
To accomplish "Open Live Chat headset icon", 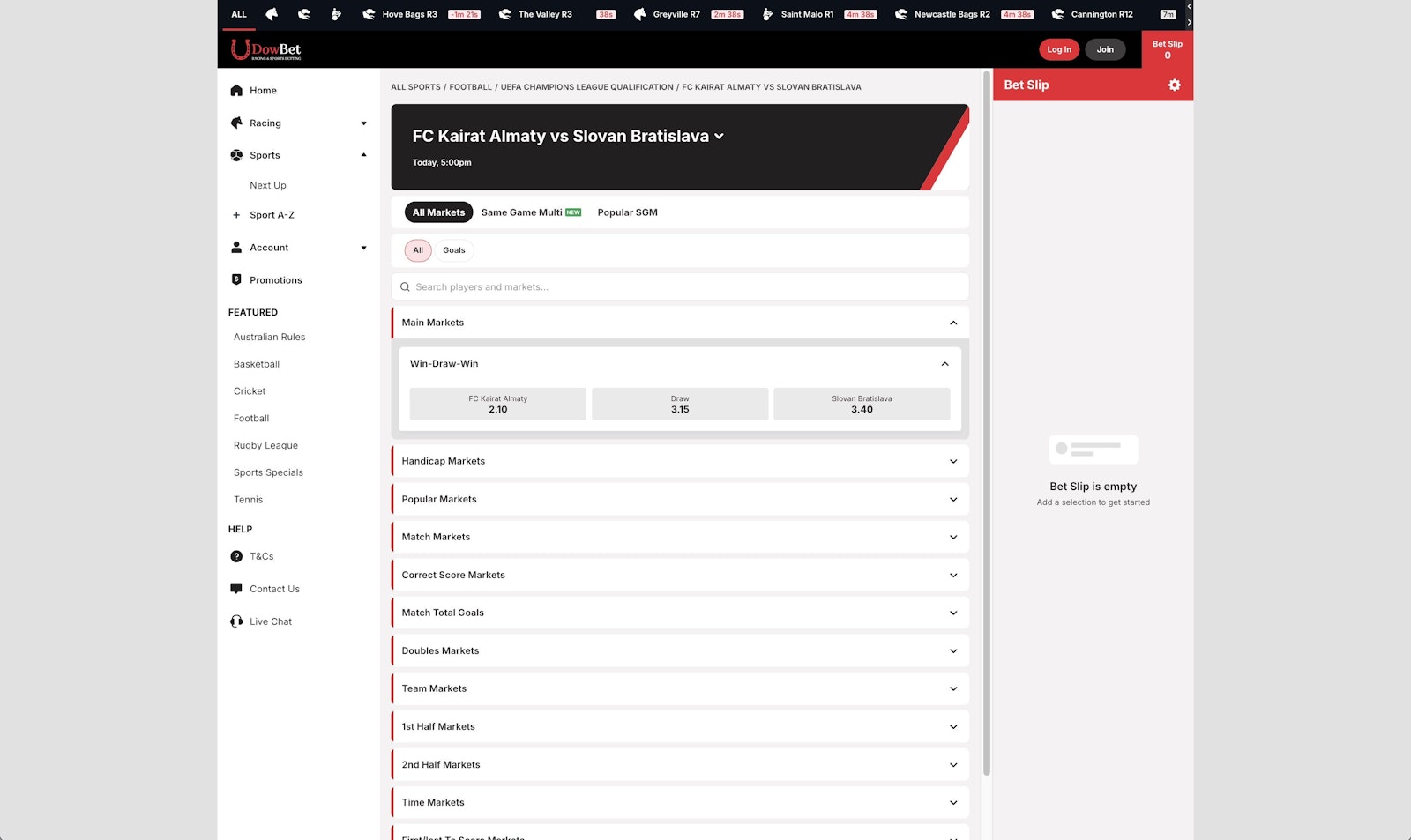I will [236, 621].
